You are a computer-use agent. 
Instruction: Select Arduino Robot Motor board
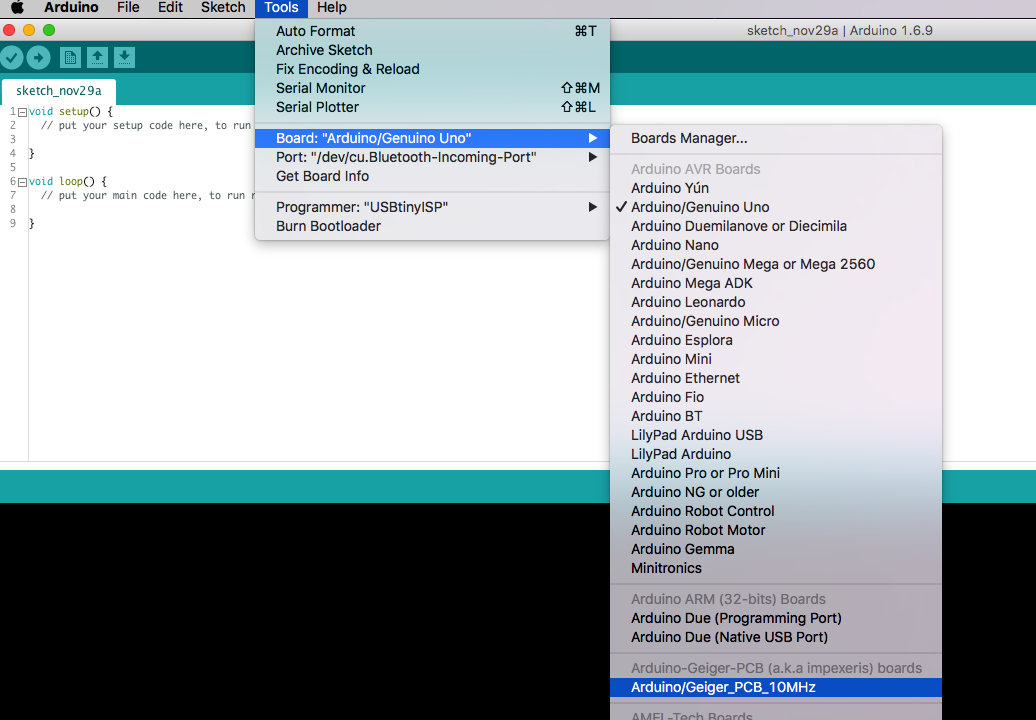(x=776, y=530)
